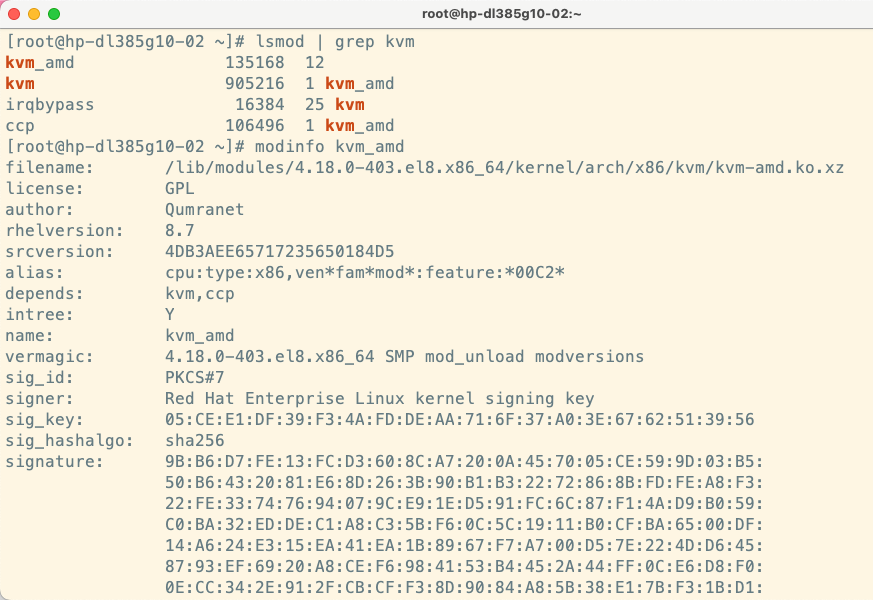Minimize the terminal with the yellow button
873x600 pixels.
pos(34,15)
